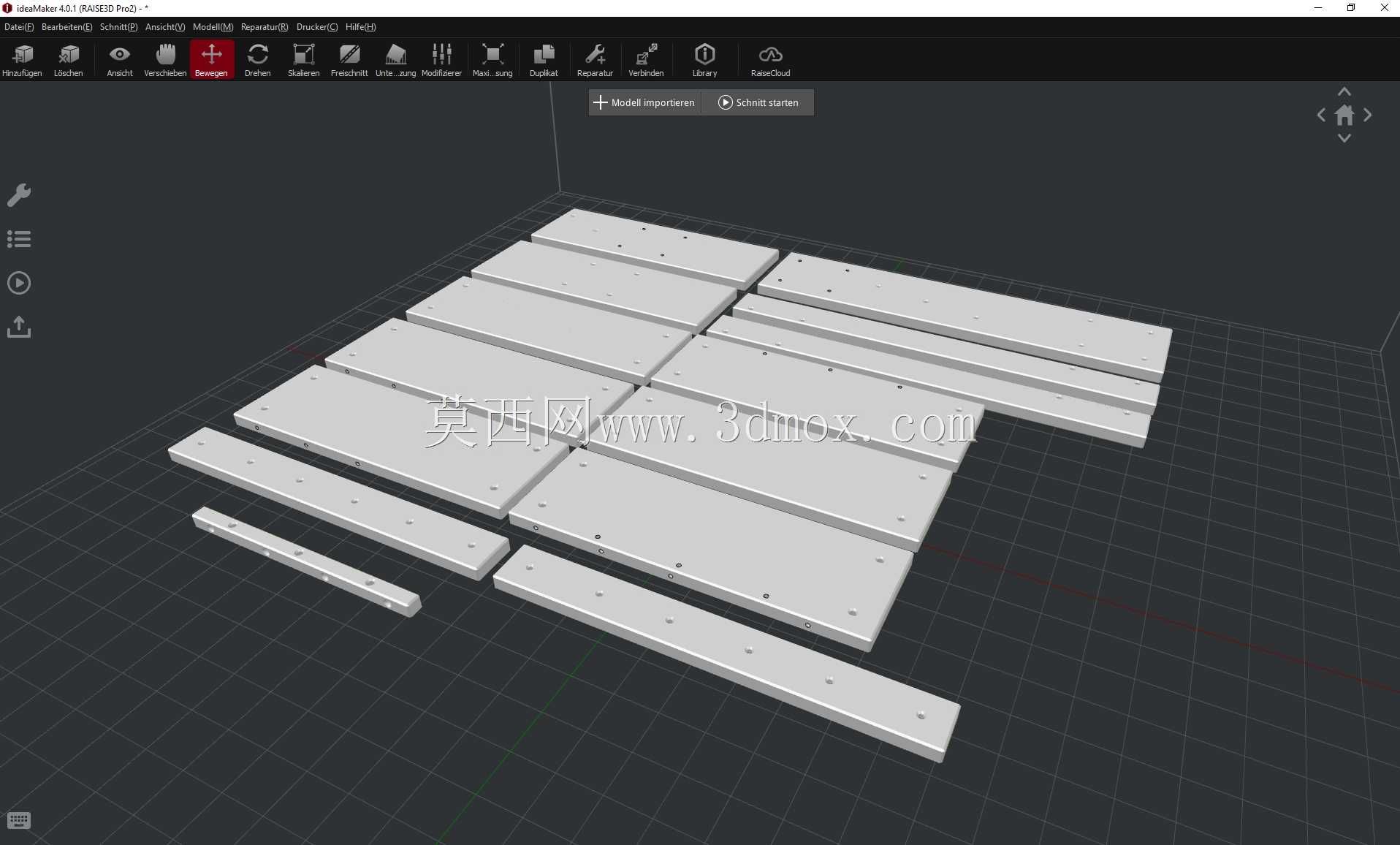Select the Drehen rotate tool
This screenshot has width=1400, height=845.
click(258, 60)
